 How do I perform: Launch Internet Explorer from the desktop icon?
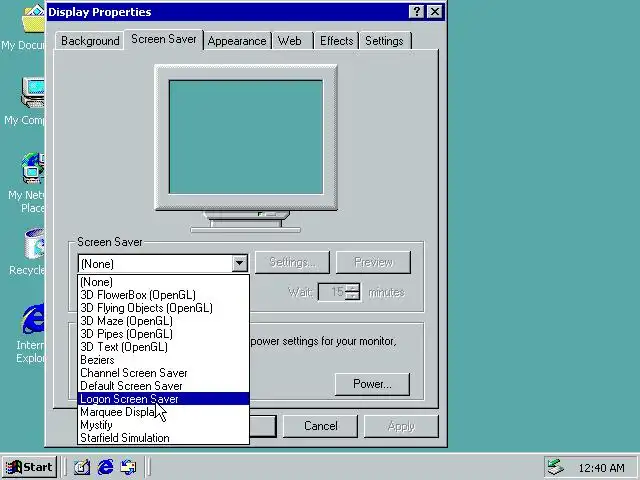(x=33, y=319)
